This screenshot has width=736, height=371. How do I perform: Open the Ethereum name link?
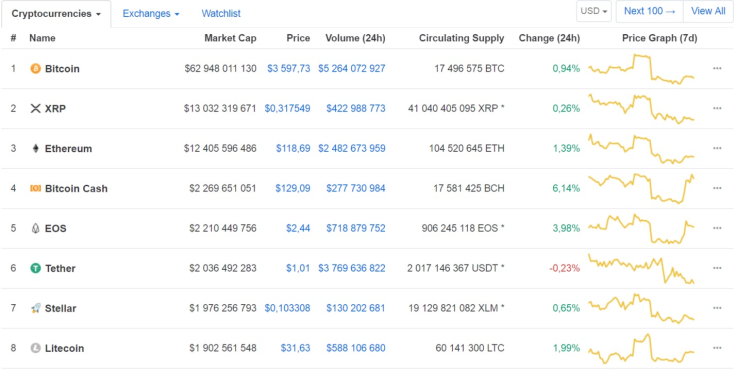(x=69, y=148)
